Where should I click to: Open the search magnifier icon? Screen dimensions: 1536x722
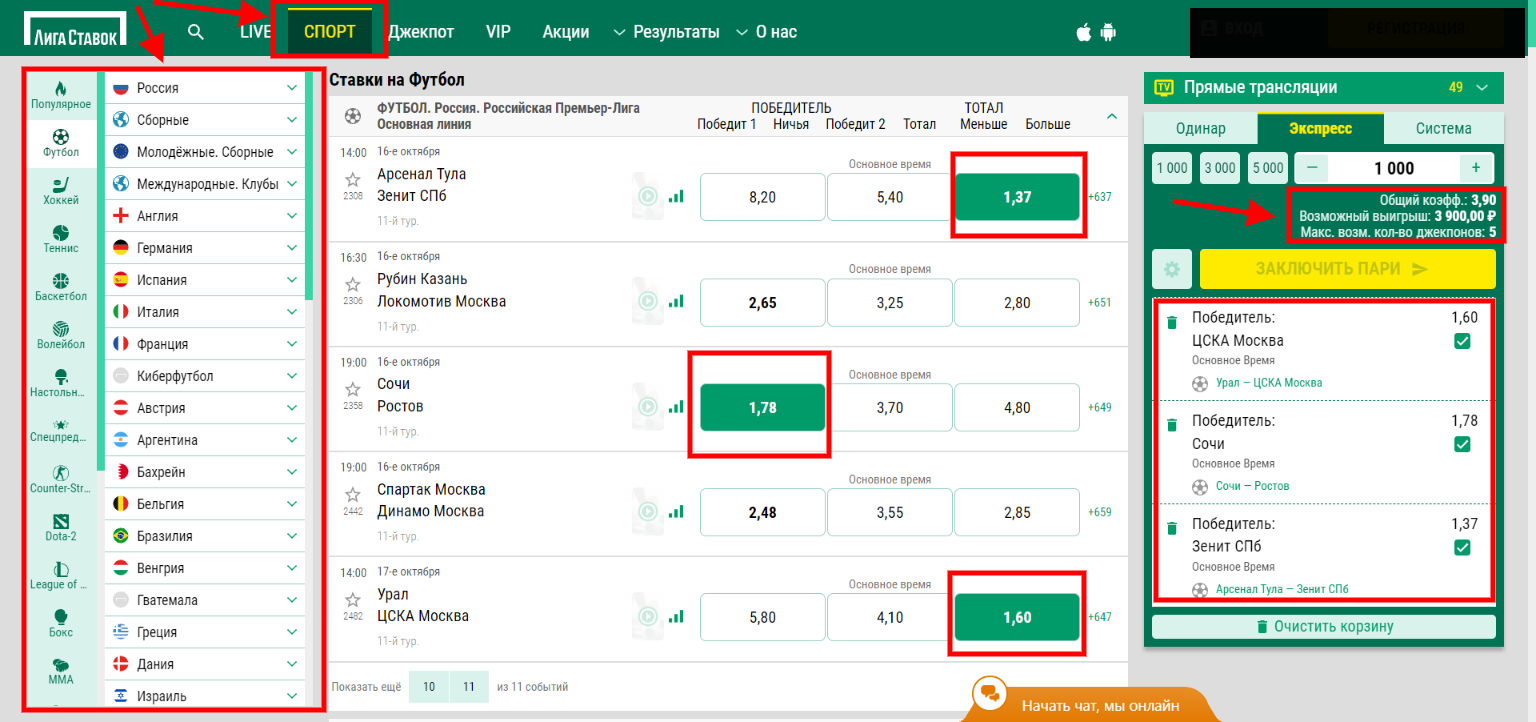pos(196,32)
